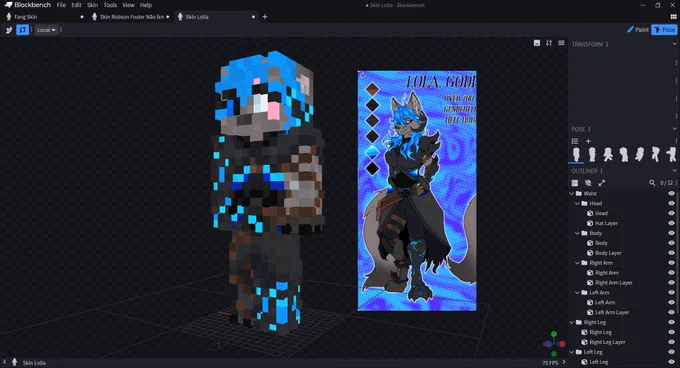Select the fourth pose preset
Image resolution: width=680 pixels, height=368 pixels.
[x=624, y=154]
